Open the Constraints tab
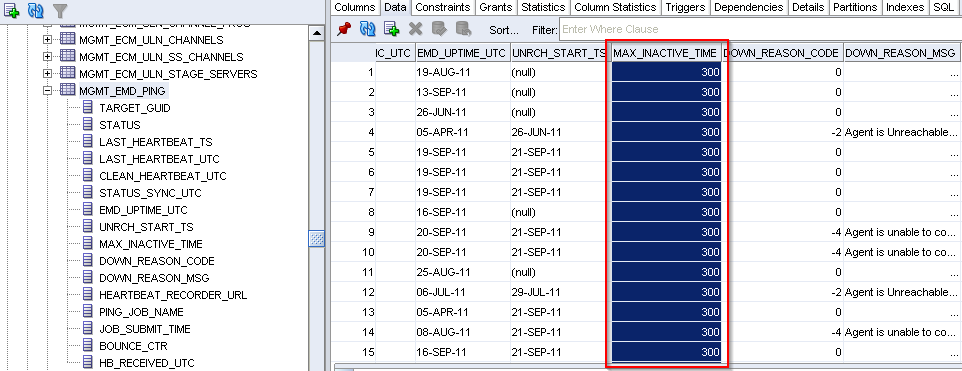 click(x=442, y=7)
